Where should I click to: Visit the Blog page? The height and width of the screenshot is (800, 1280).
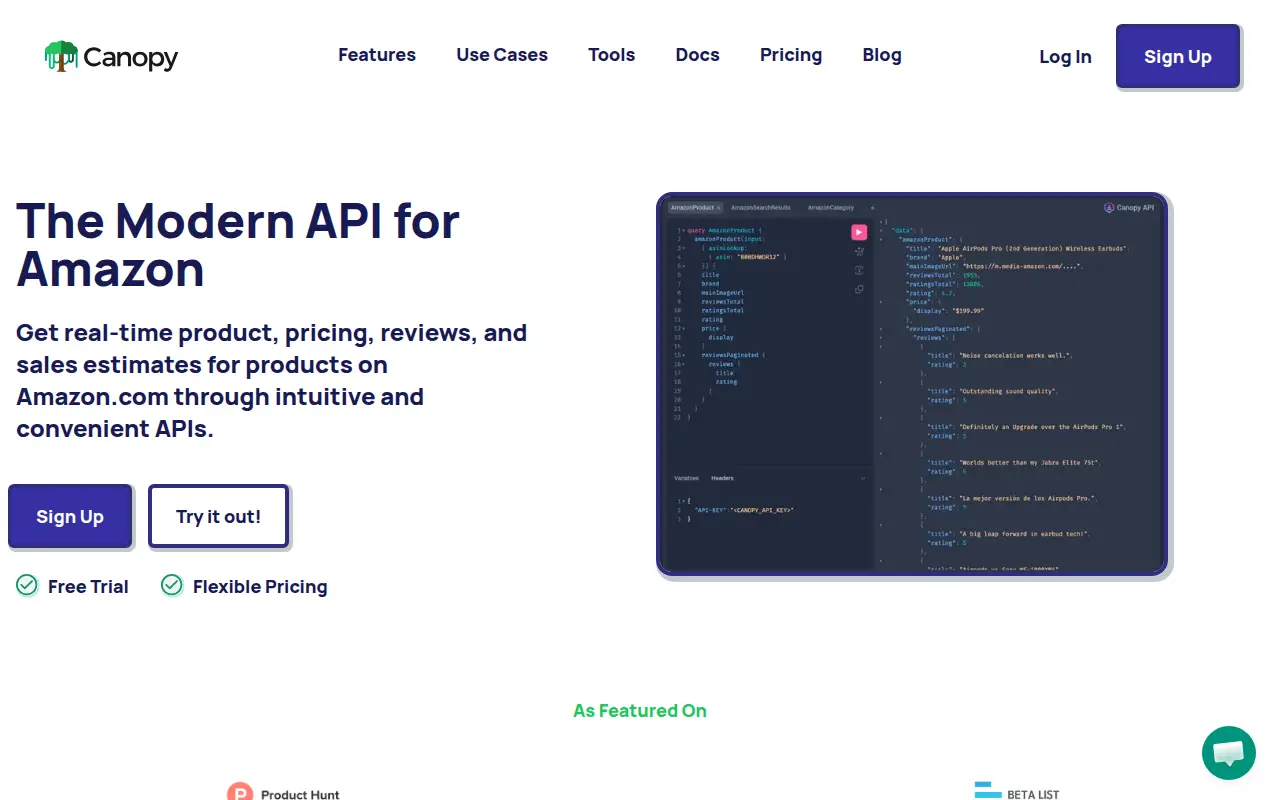tap(882, 55)
